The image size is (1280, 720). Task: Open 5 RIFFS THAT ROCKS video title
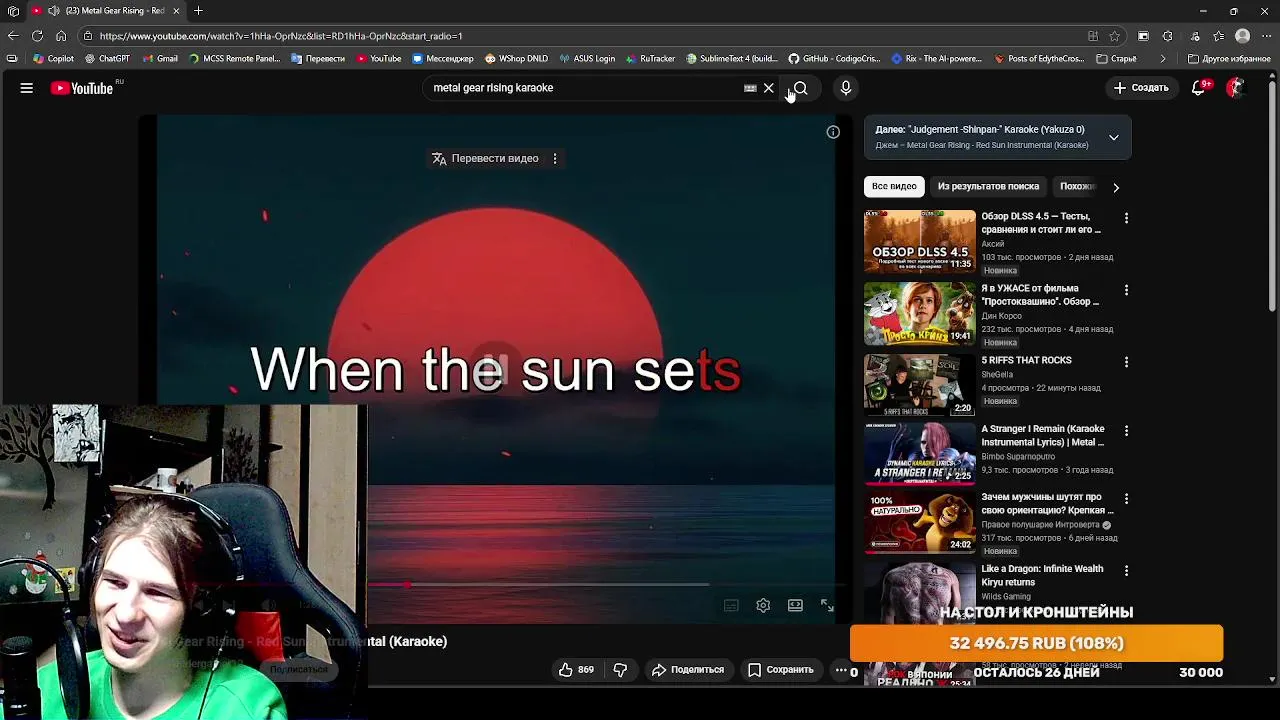click(1026, 360)
